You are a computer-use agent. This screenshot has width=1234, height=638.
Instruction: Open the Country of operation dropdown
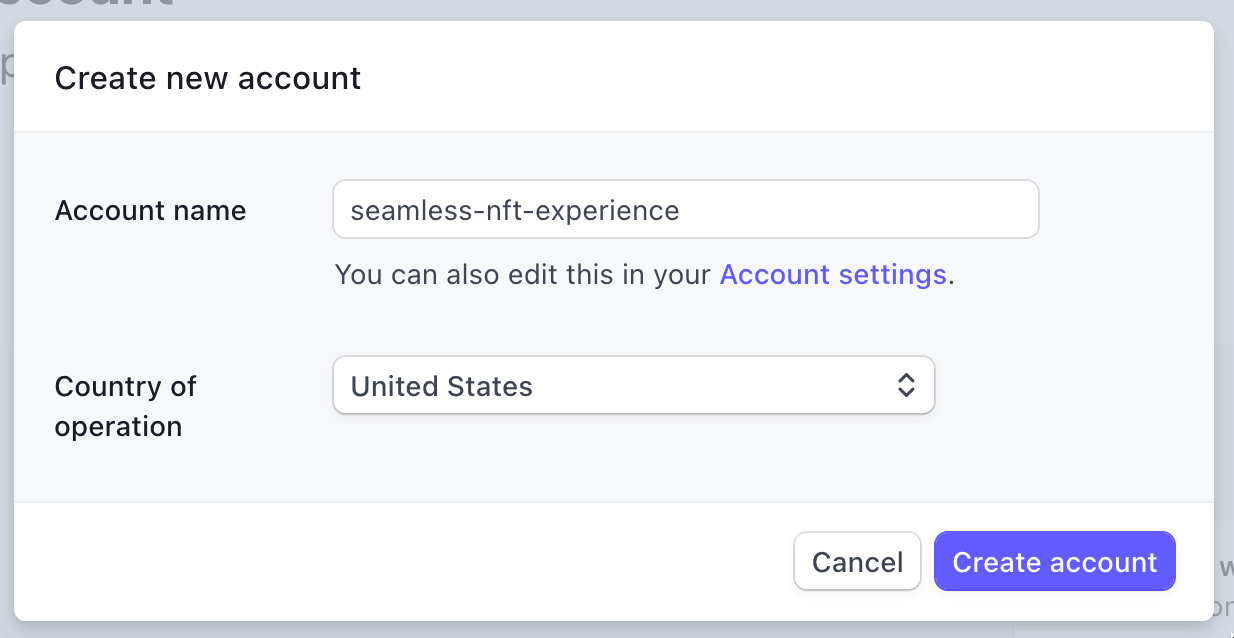tap(632, 386)
